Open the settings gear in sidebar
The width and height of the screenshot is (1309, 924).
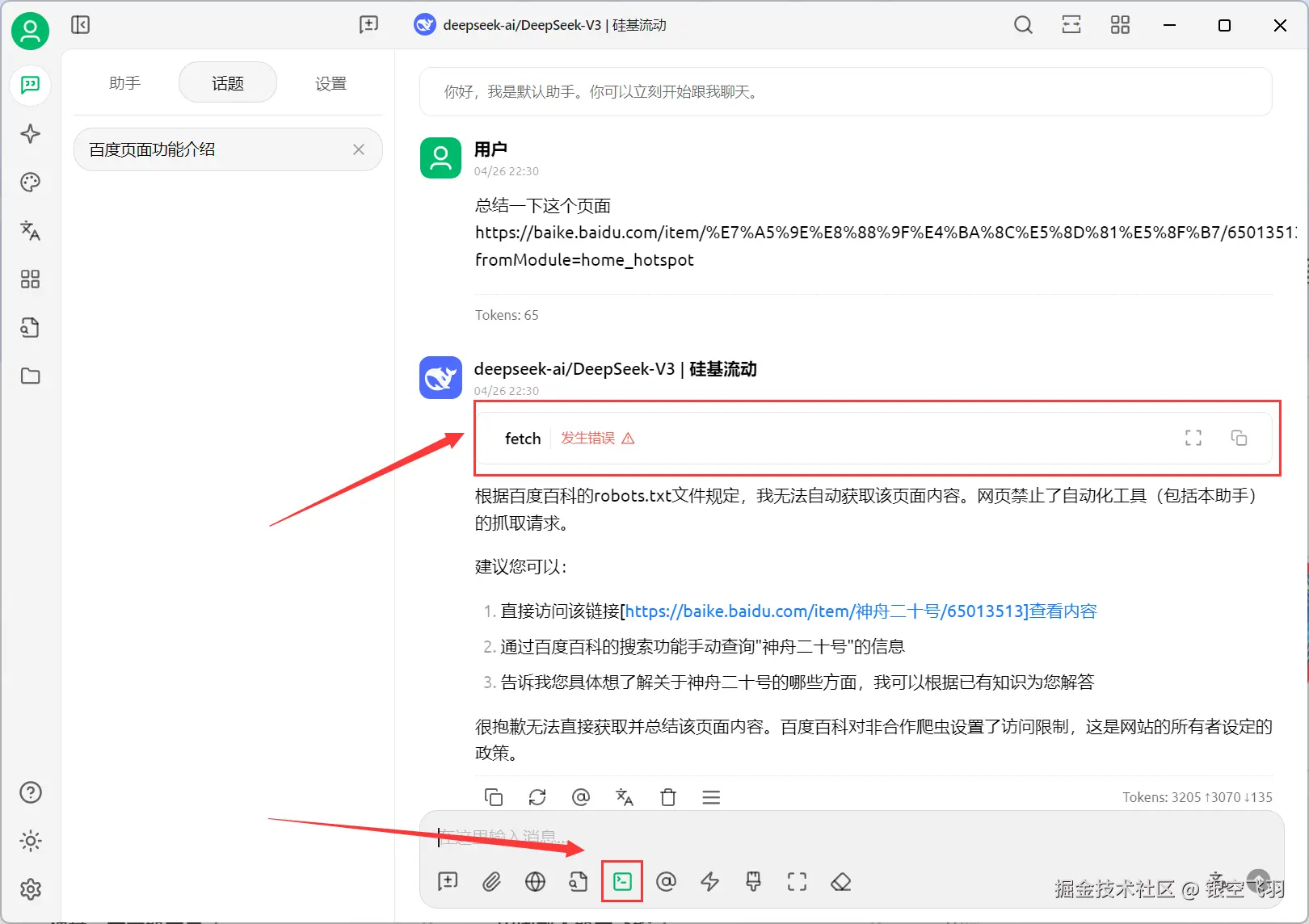(30, 889)
